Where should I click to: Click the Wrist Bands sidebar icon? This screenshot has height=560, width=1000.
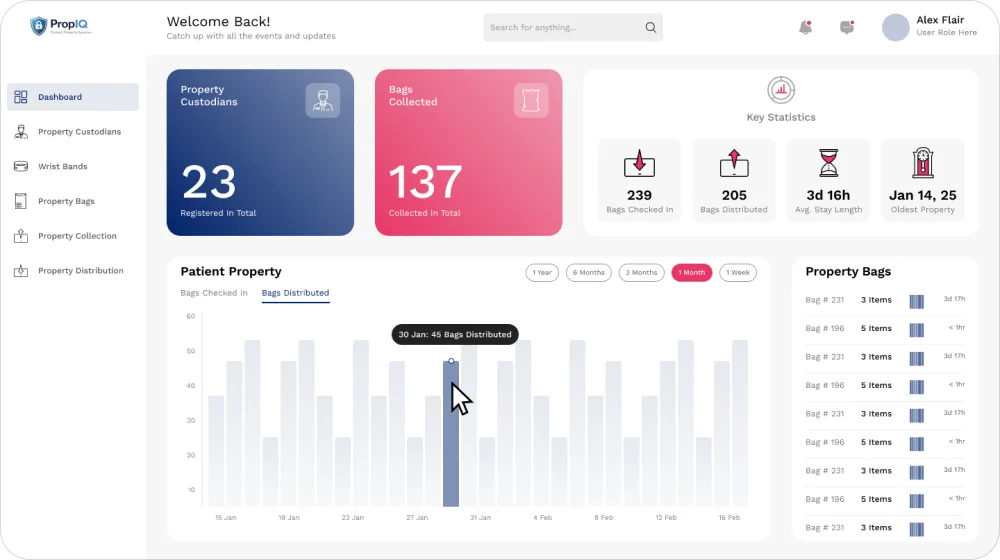pos(20,166)
